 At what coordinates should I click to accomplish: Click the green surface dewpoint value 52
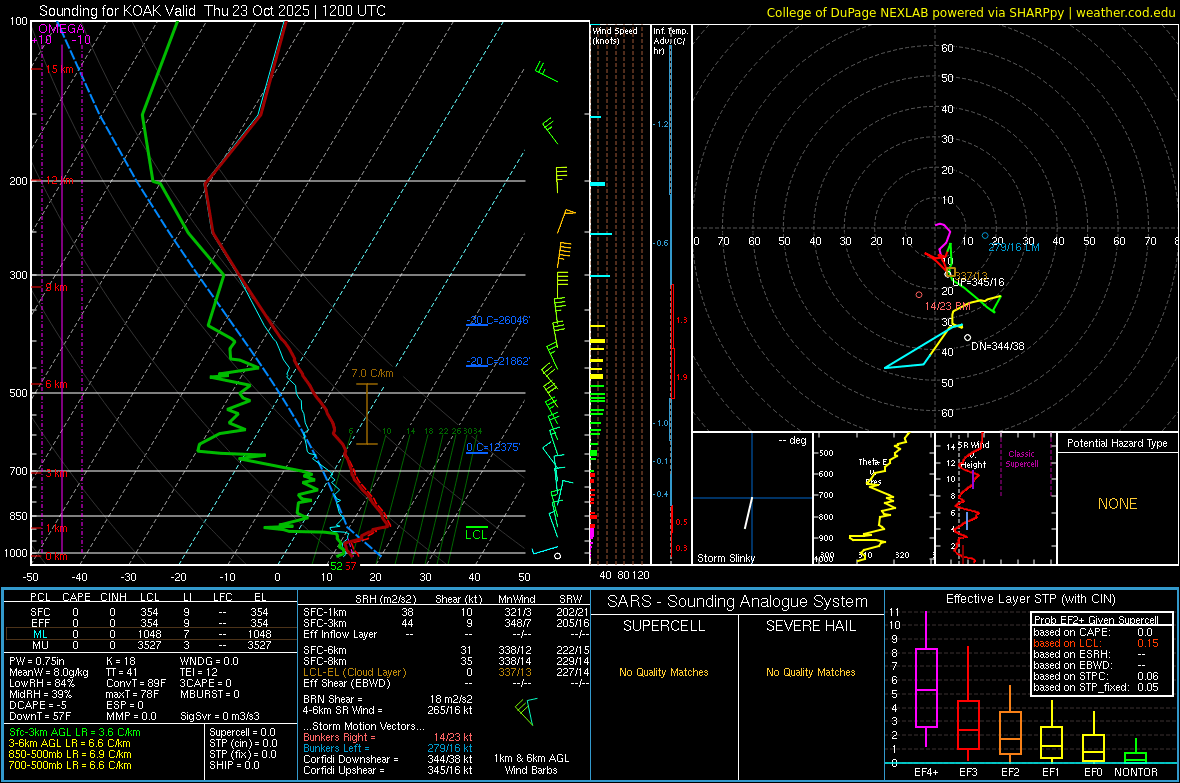point(336,566)
